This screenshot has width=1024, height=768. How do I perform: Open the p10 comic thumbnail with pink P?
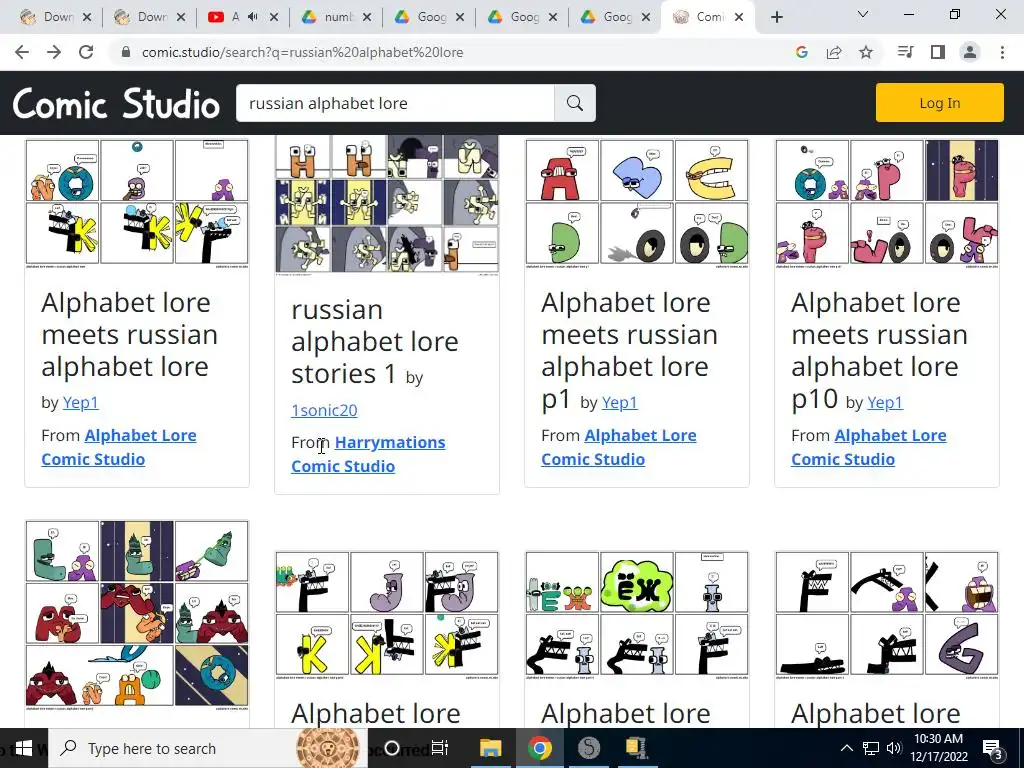tap(887, 202)
